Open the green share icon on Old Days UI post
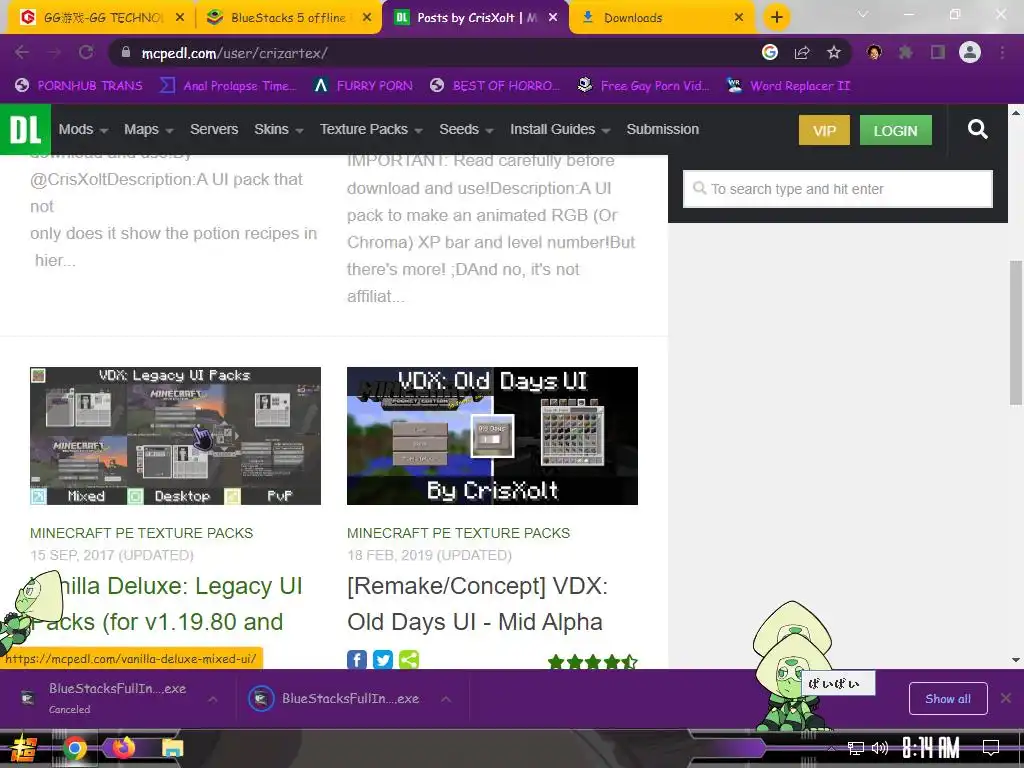 point(409,660)
